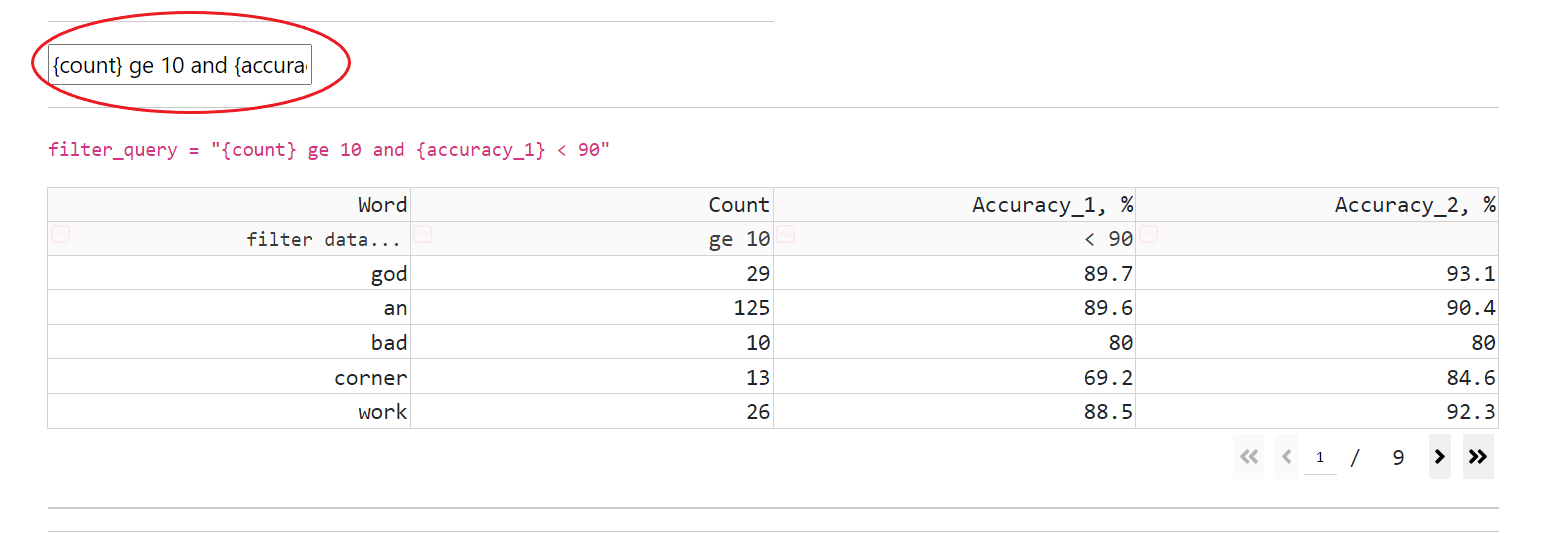Go to the next table page
The image size is (1554, 533).
pyautogui.click(x=1439, y=457)
